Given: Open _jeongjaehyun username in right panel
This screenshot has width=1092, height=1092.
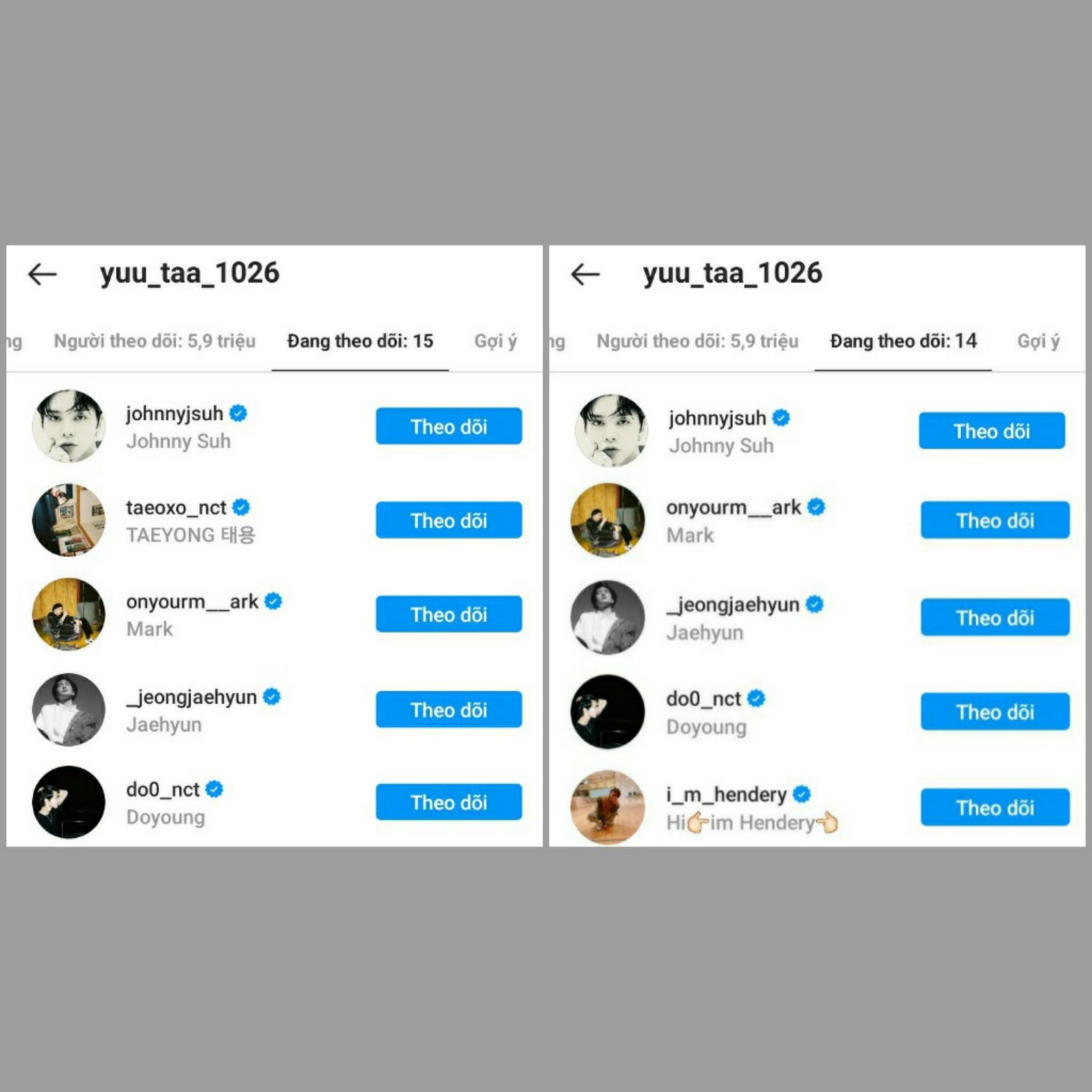Looking at the screenshot, I should click(733, 604).
